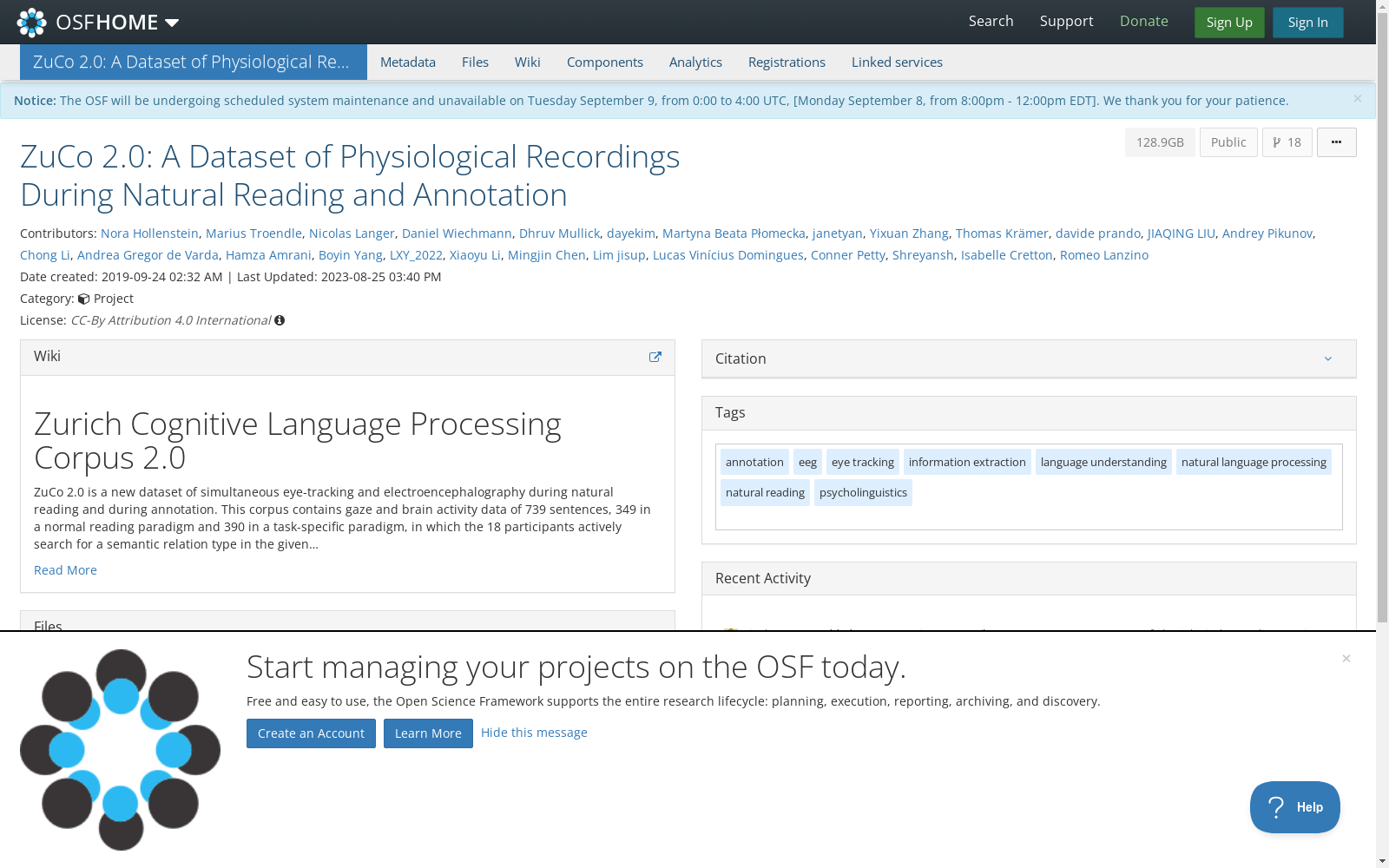Click the annotation tag
The image size is (1389, 868).
coord(754,462)
